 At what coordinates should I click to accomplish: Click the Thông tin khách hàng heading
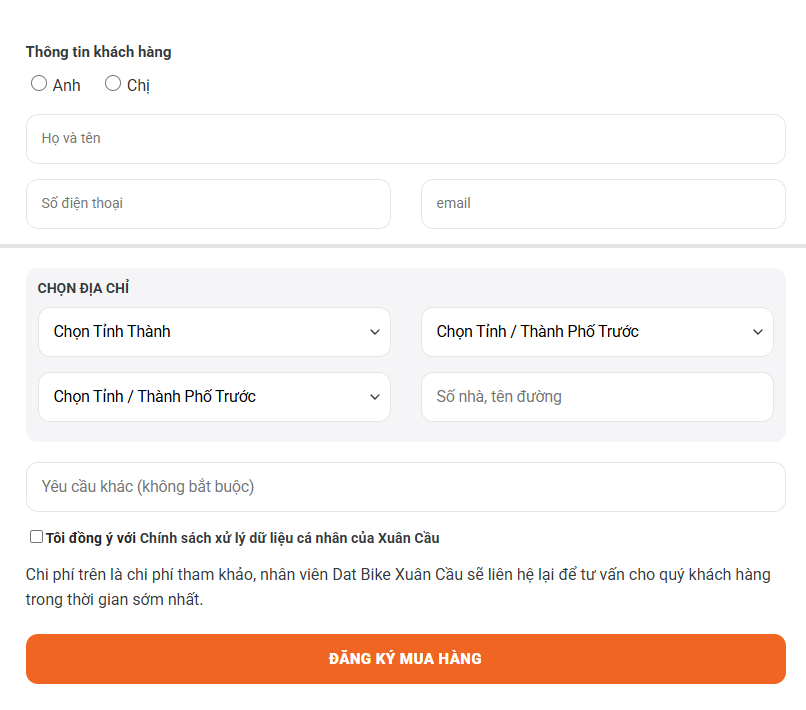click(x=98, y=52)
